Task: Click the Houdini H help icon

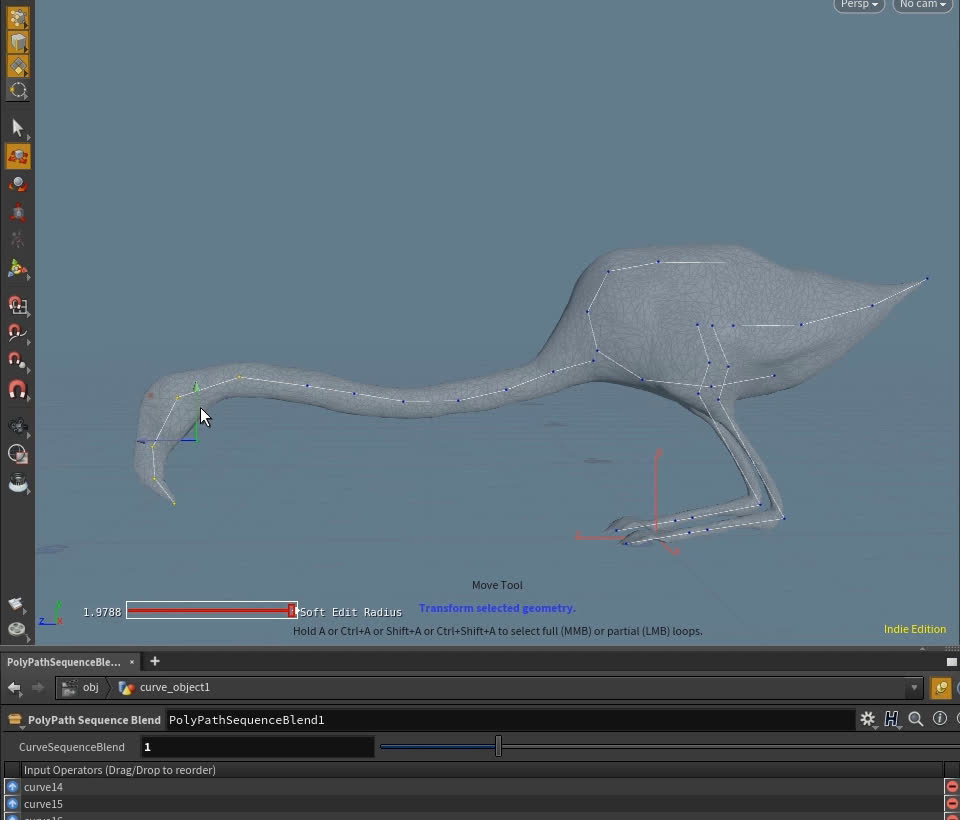Action: click(x=890, y=719)
